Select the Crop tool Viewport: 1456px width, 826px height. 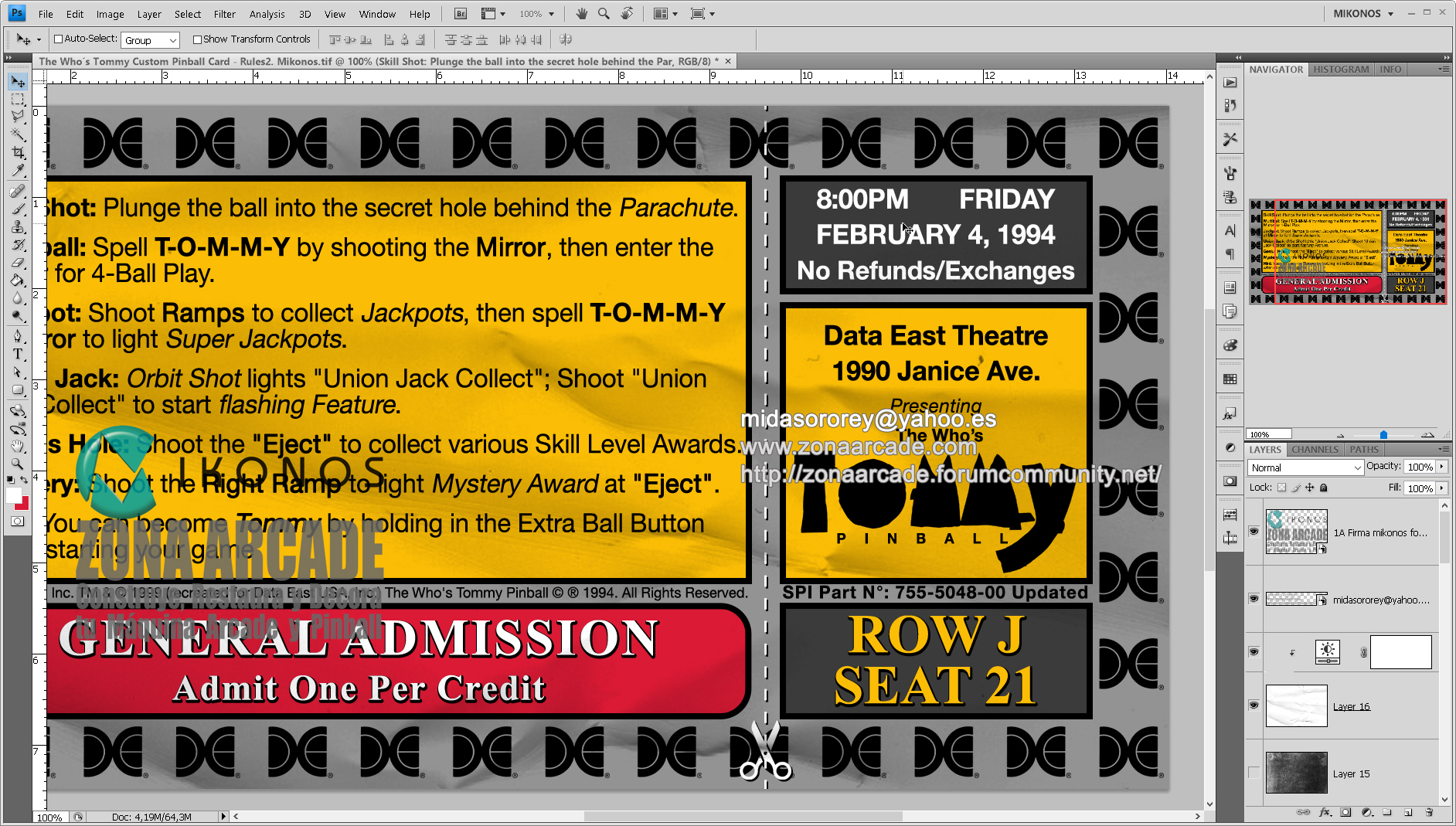point(18,152)
